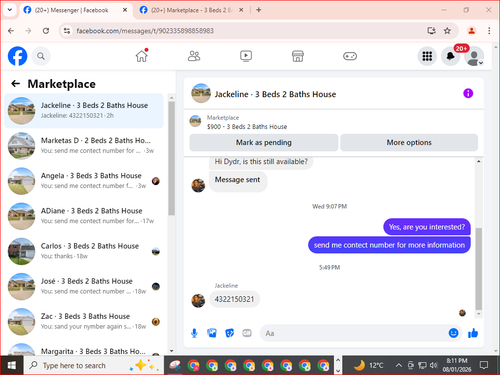Image resolution: width=500 pixels, height=375 pixels.
Task: Open Jackeline 3 Beds 2 Baths conversation
Action: point(84,110)
